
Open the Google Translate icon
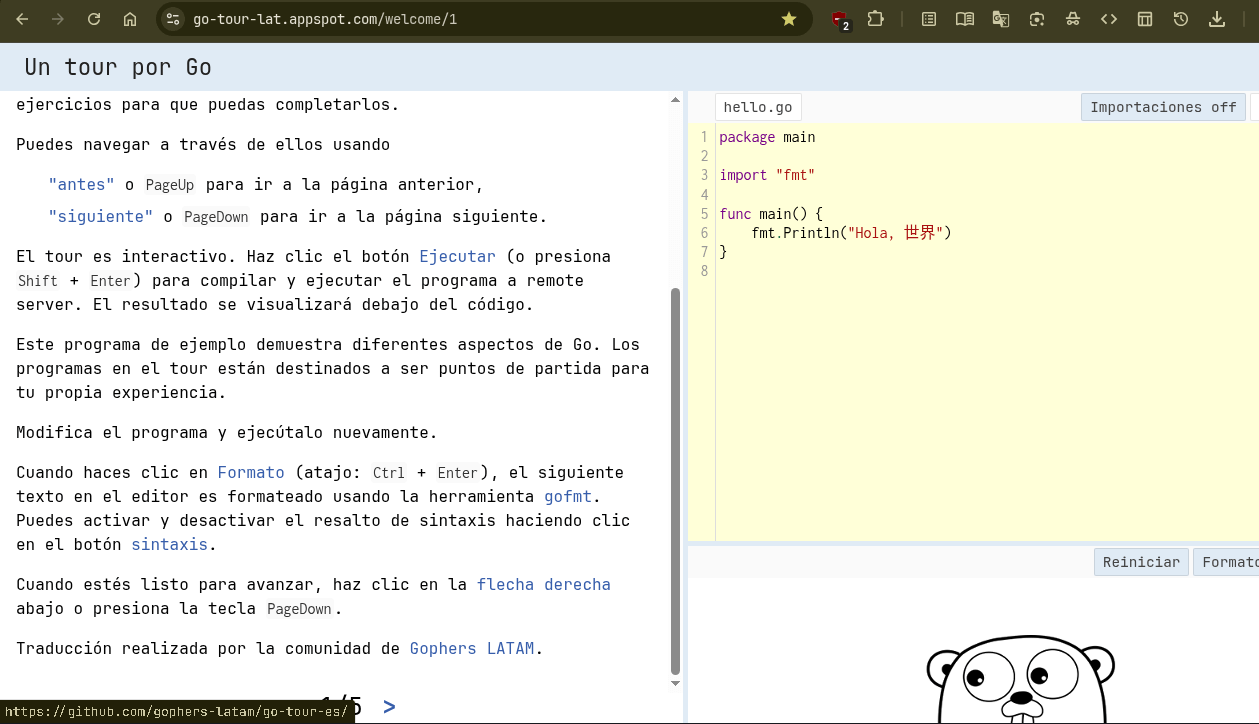coord(1000,19)
